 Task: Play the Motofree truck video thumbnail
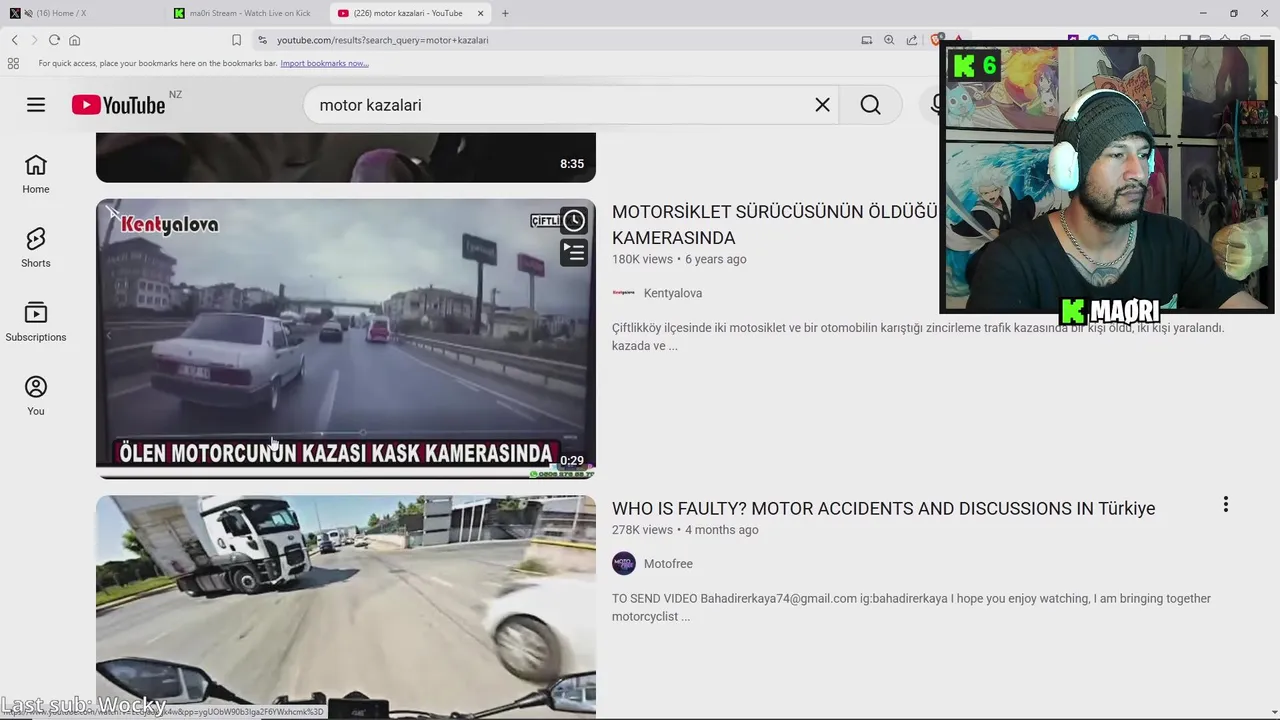click(346, 607)
